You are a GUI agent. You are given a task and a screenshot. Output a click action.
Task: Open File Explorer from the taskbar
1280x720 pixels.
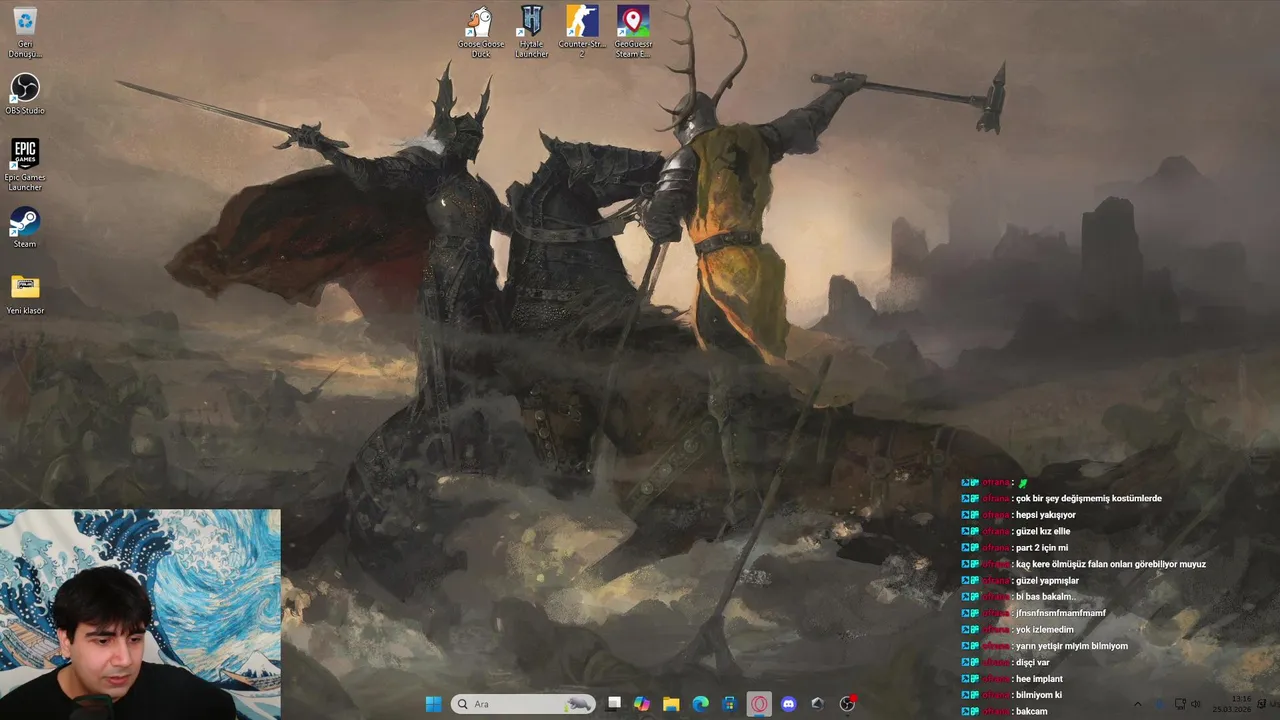point(671,704)
